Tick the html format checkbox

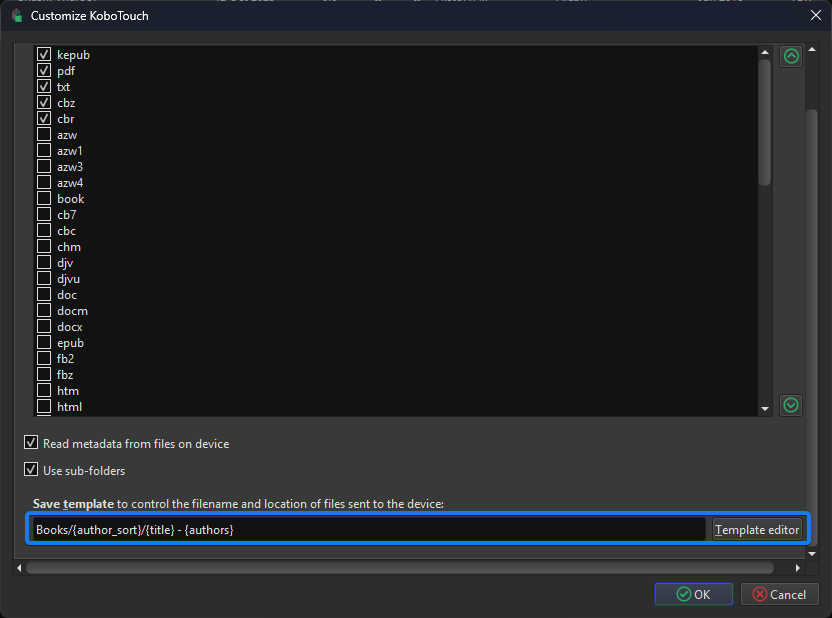coord(44,406)
